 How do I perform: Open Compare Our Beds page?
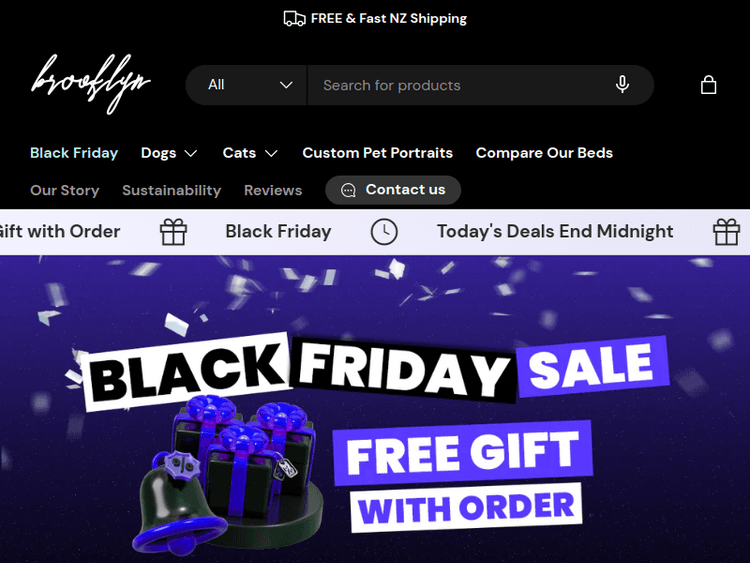click(x=544, y=153)
